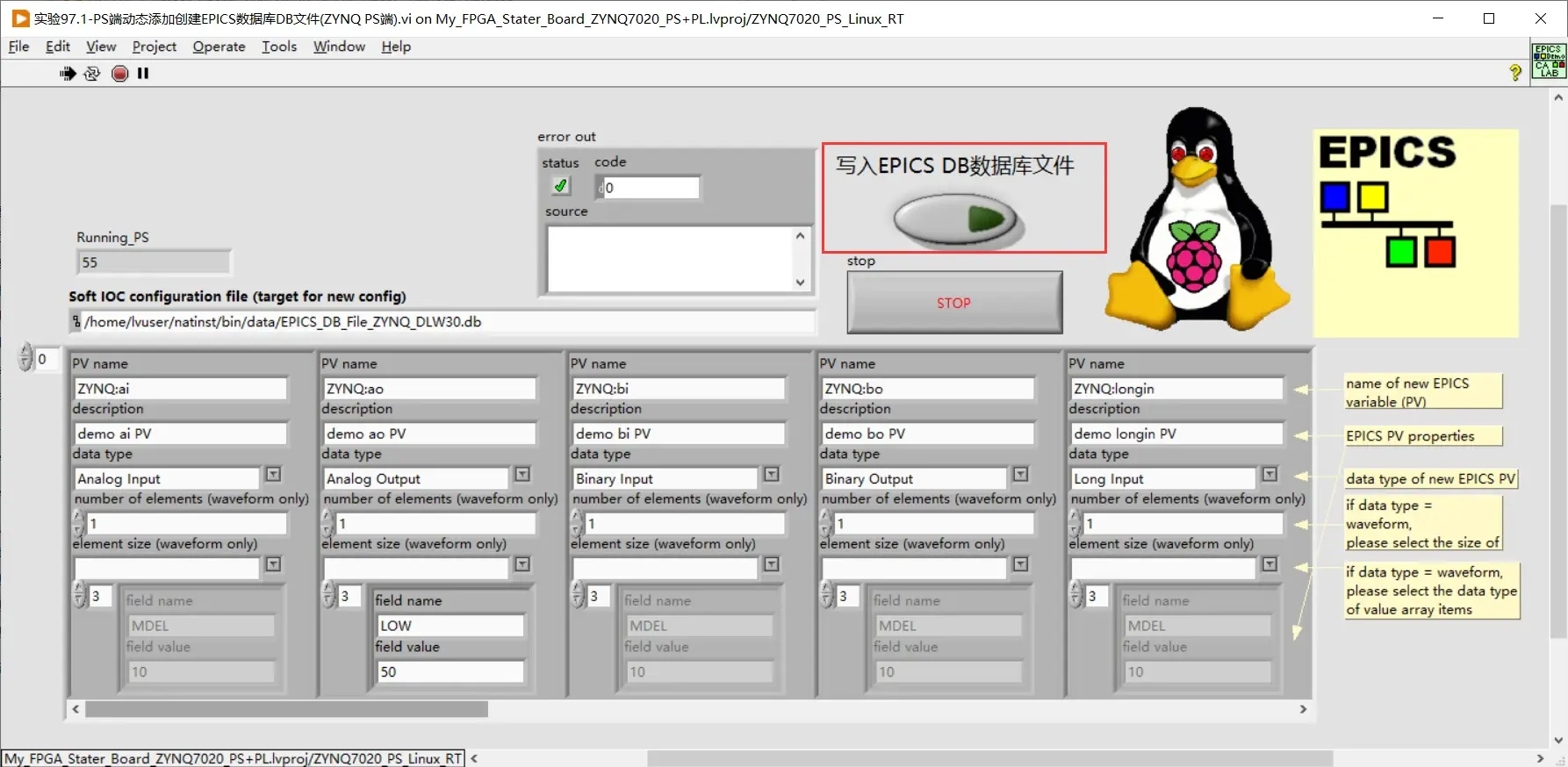Open element size dropdown for ZYNQ:longin
The width and height of the screenshot is (1568, 767).
click(x=1270, y=564)
